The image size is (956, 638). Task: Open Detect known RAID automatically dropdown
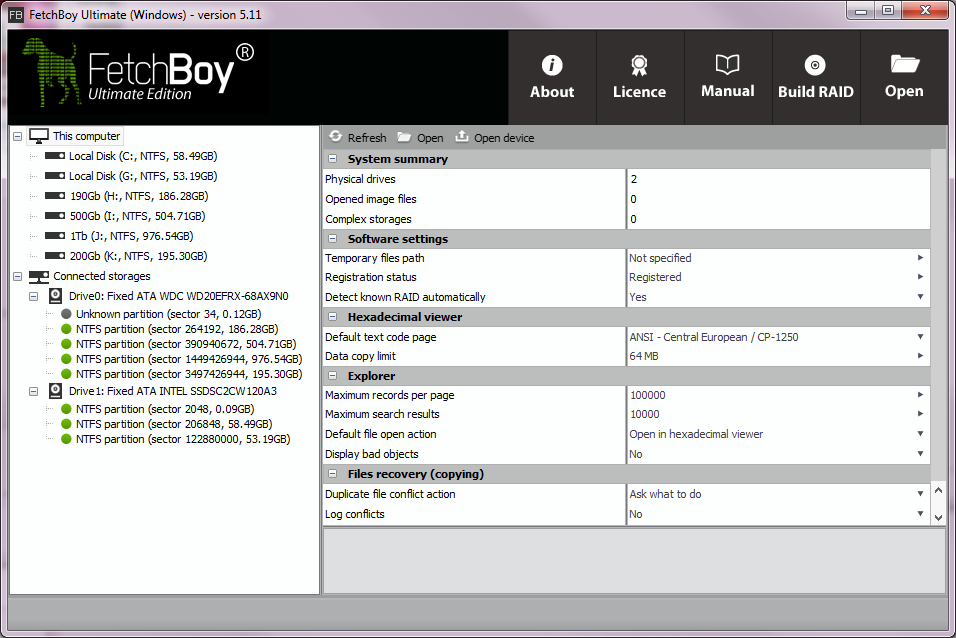click(920, 297)
